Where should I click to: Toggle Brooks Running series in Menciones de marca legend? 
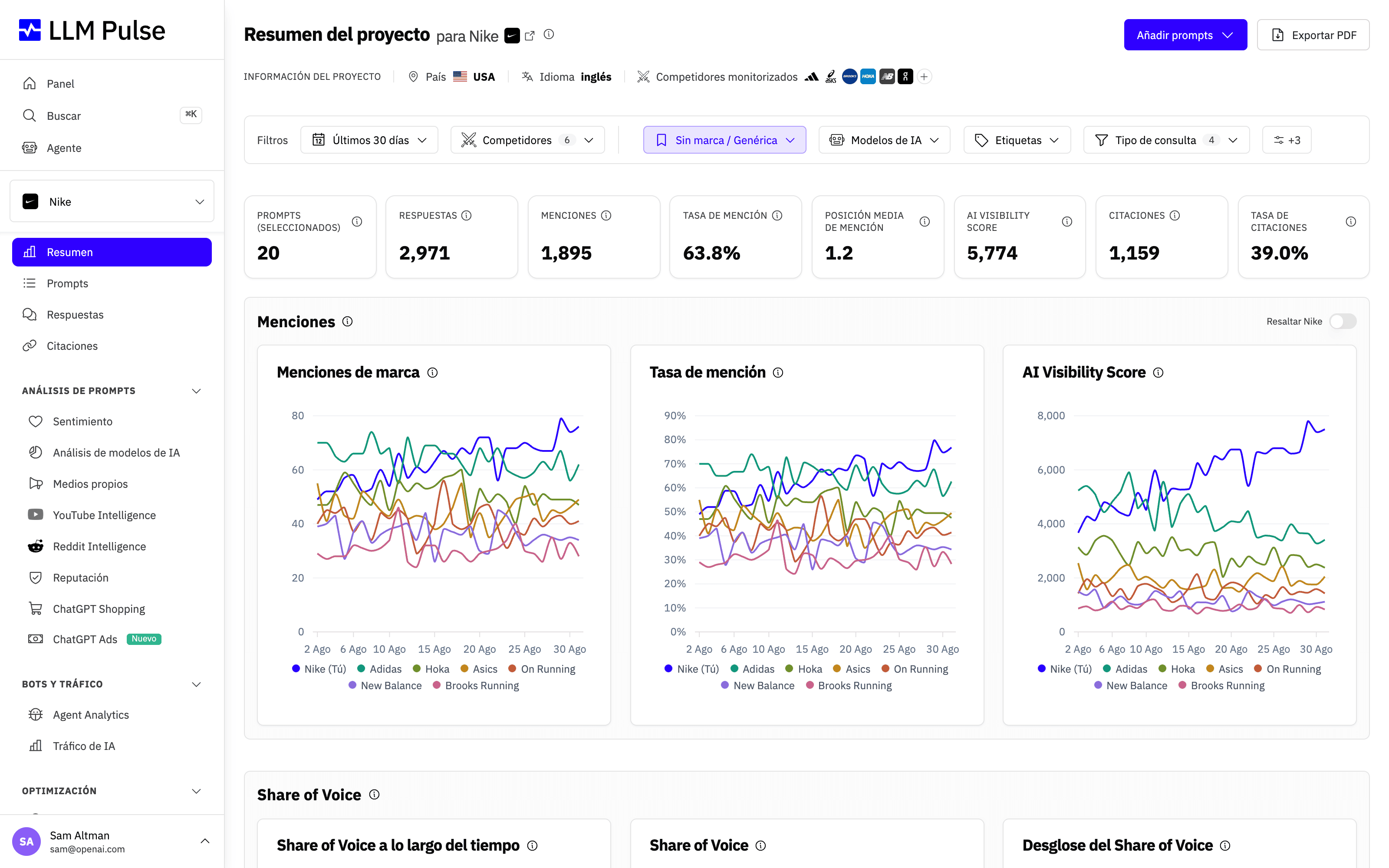476,685
